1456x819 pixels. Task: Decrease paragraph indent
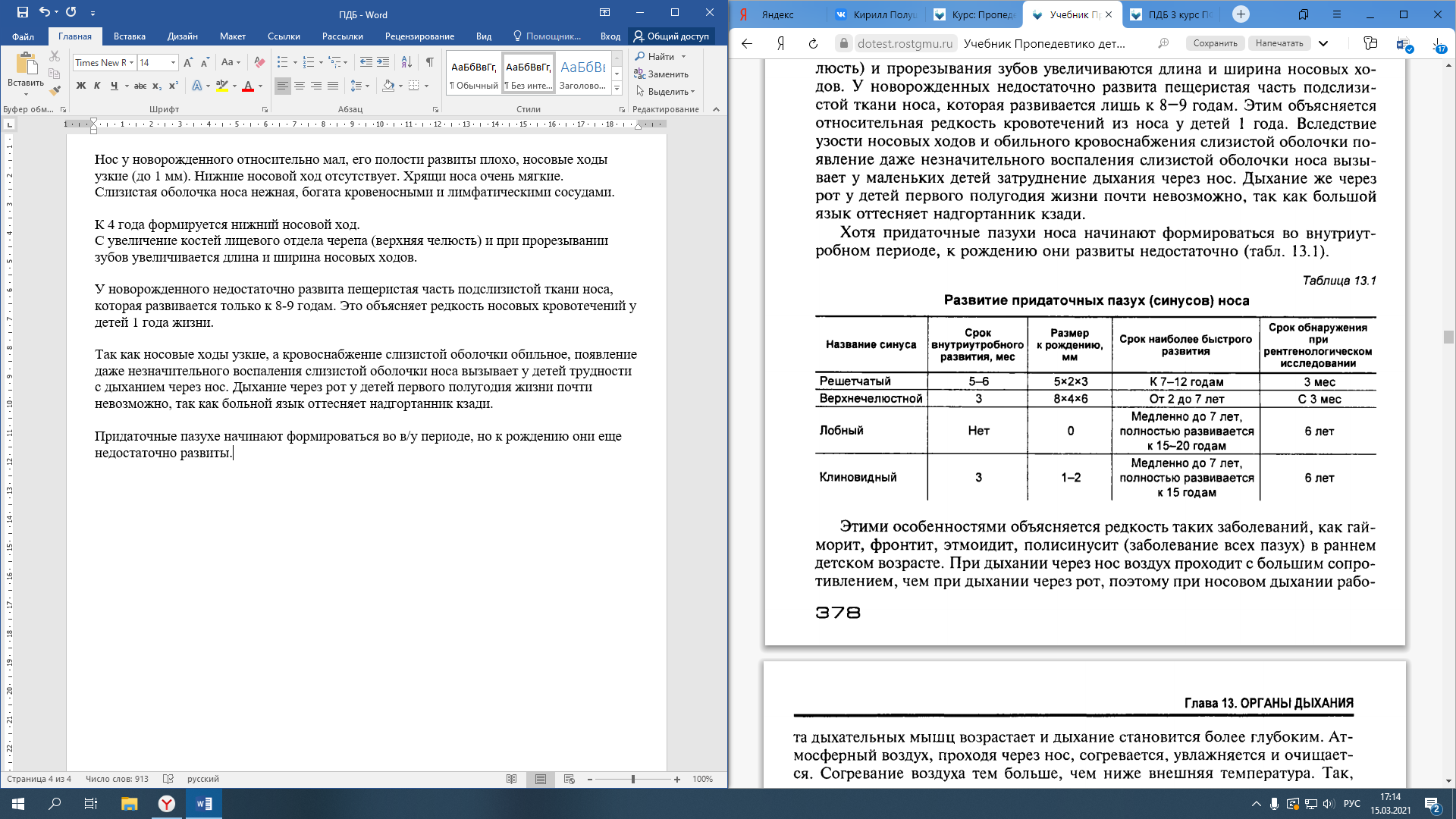(366, 62)
